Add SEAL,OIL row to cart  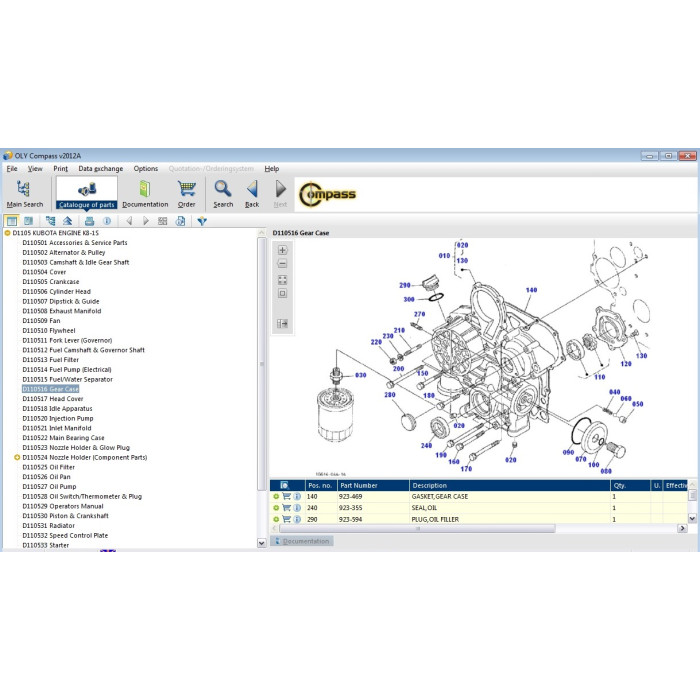click(x=287, y=508)
